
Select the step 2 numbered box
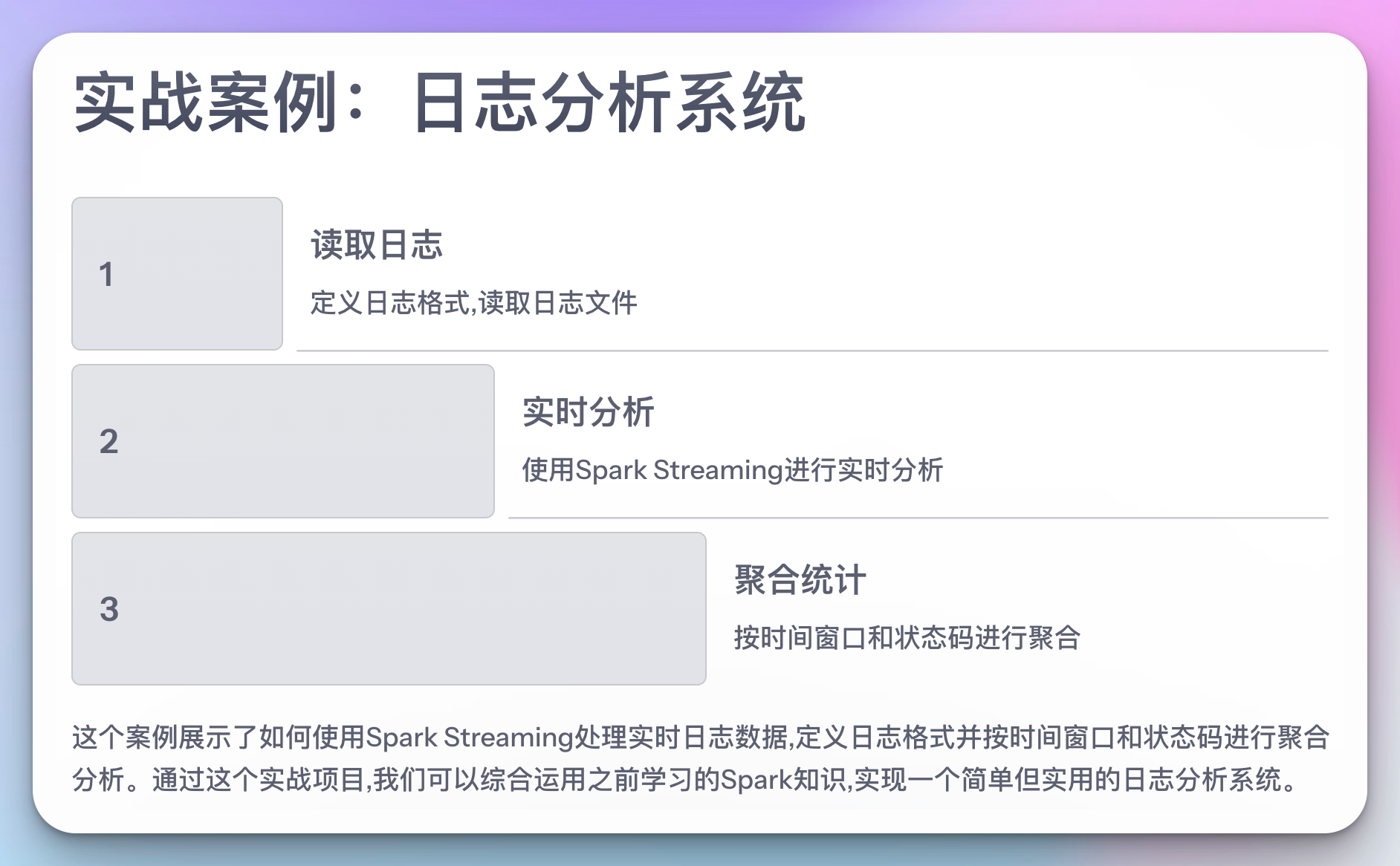(283, 441)
